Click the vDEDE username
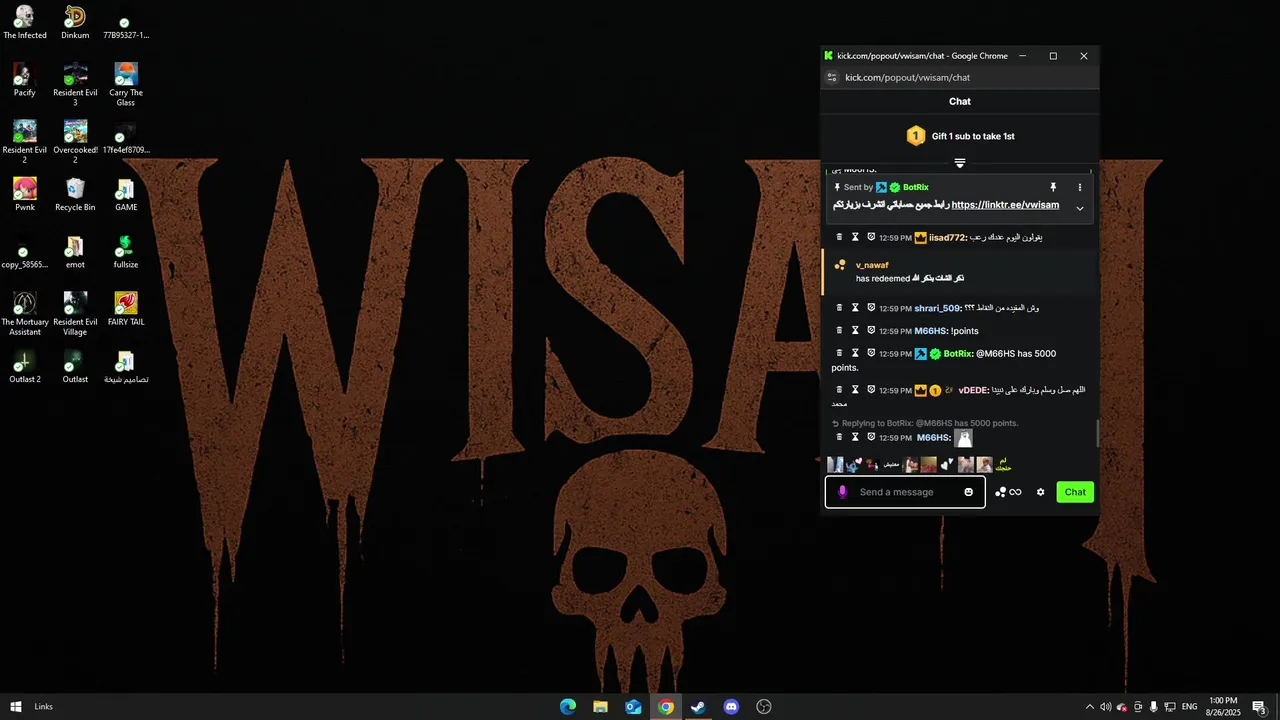Viewport: 1280px width, 720px height. tap(973, 390)
